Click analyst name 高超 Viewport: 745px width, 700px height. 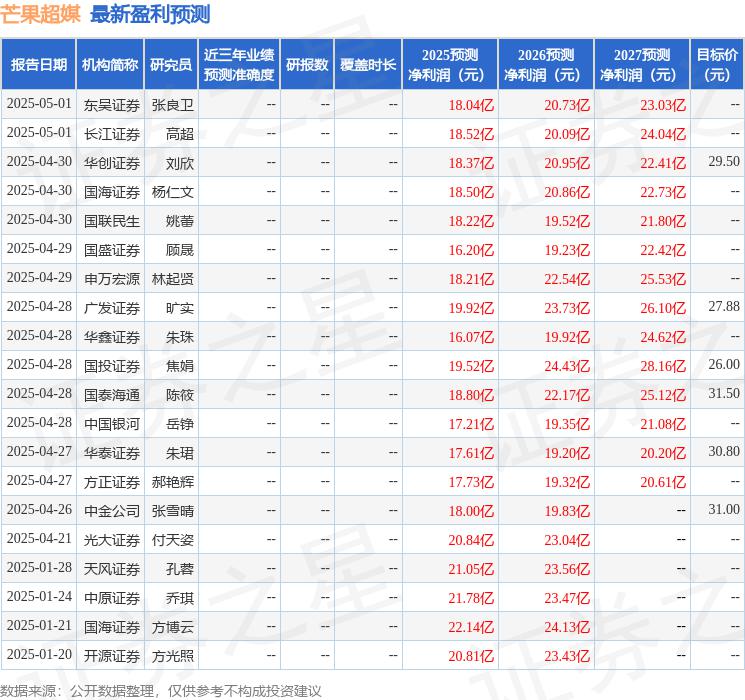pos(180,134)
